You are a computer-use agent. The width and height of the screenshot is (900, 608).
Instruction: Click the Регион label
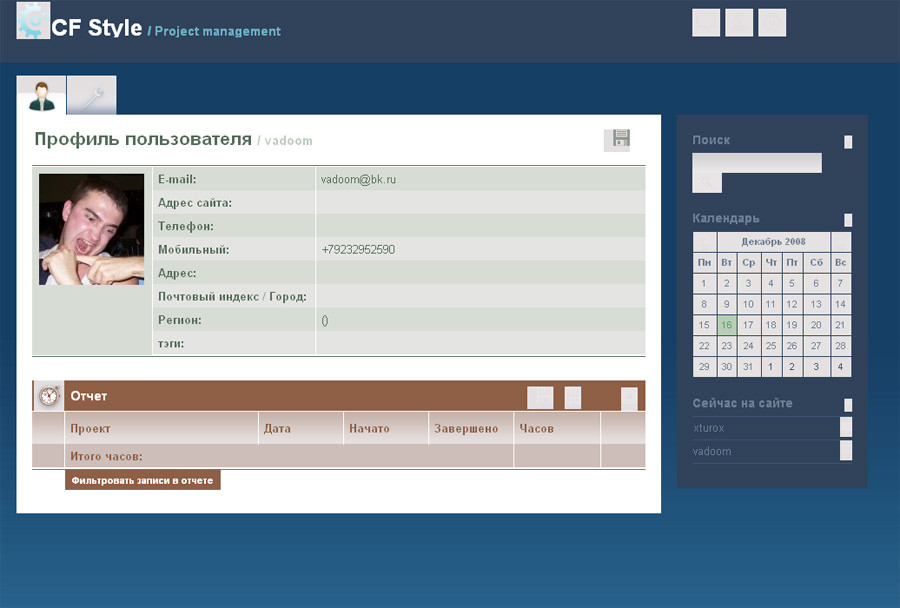pos(180,320)
